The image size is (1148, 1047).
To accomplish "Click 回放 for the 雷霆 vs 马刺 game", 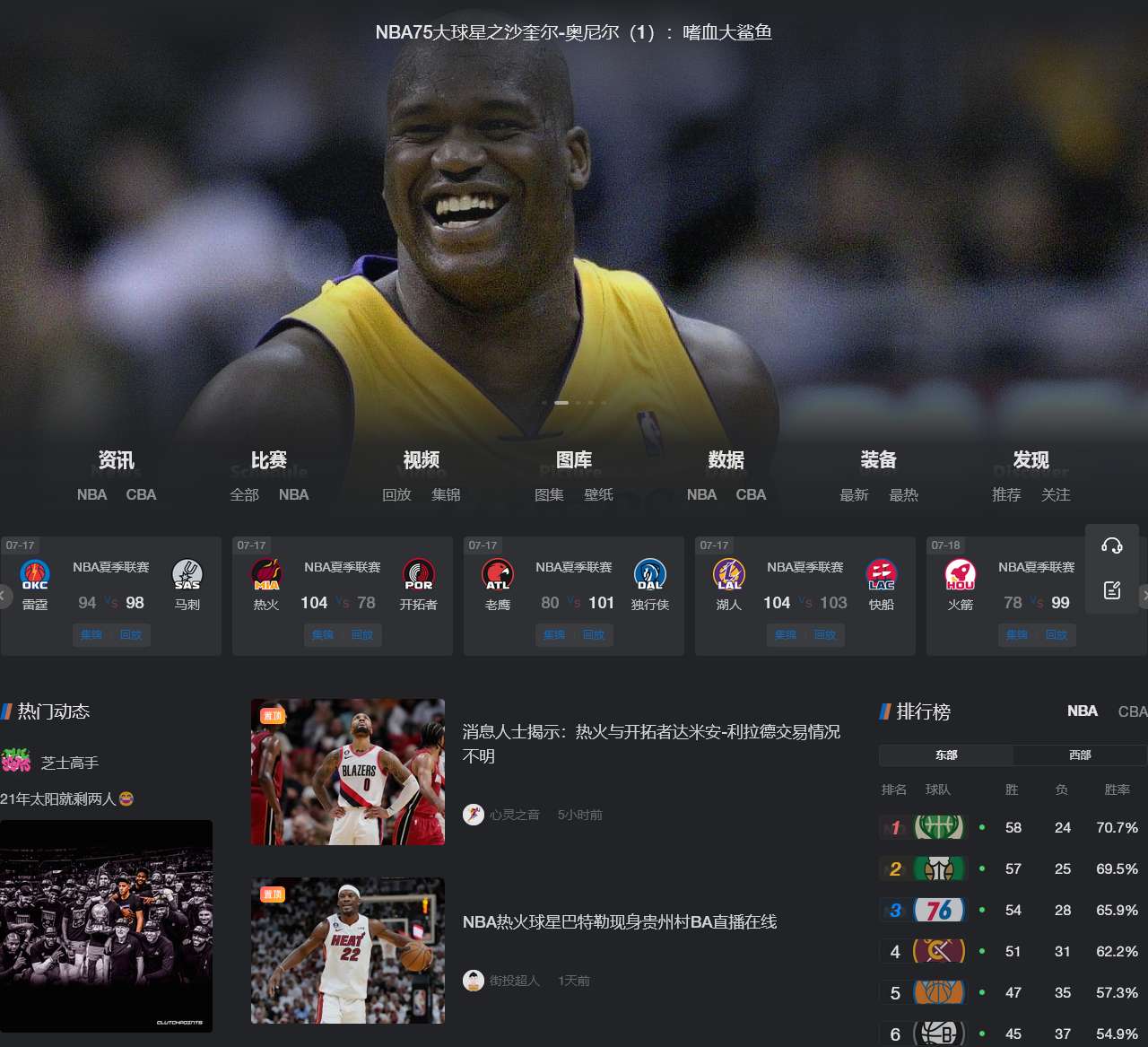I will pos(131,634).
